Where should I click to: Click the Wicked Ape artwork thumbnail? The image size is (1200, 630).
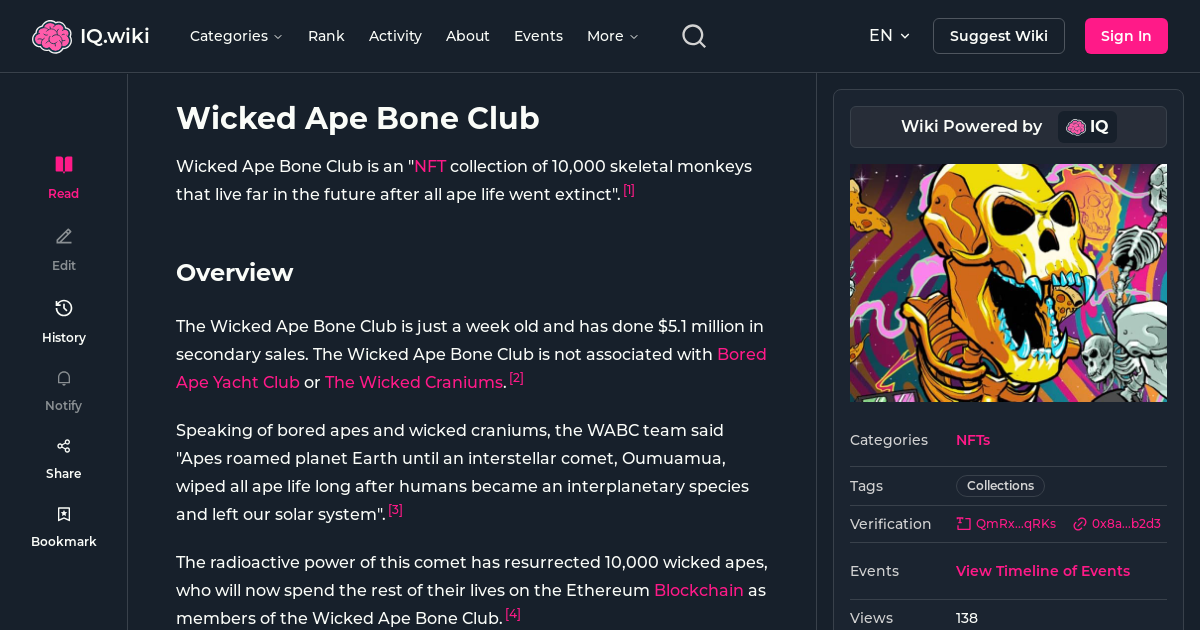[x=1008, y=282]
